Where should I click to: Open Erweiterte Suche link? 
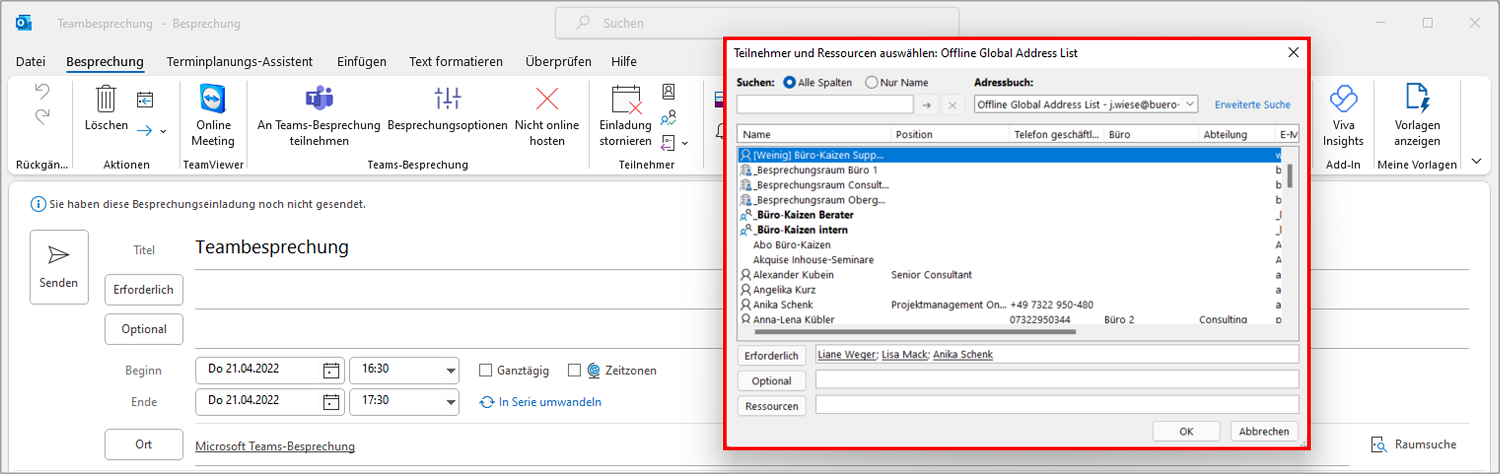[x=1253, y=104]
